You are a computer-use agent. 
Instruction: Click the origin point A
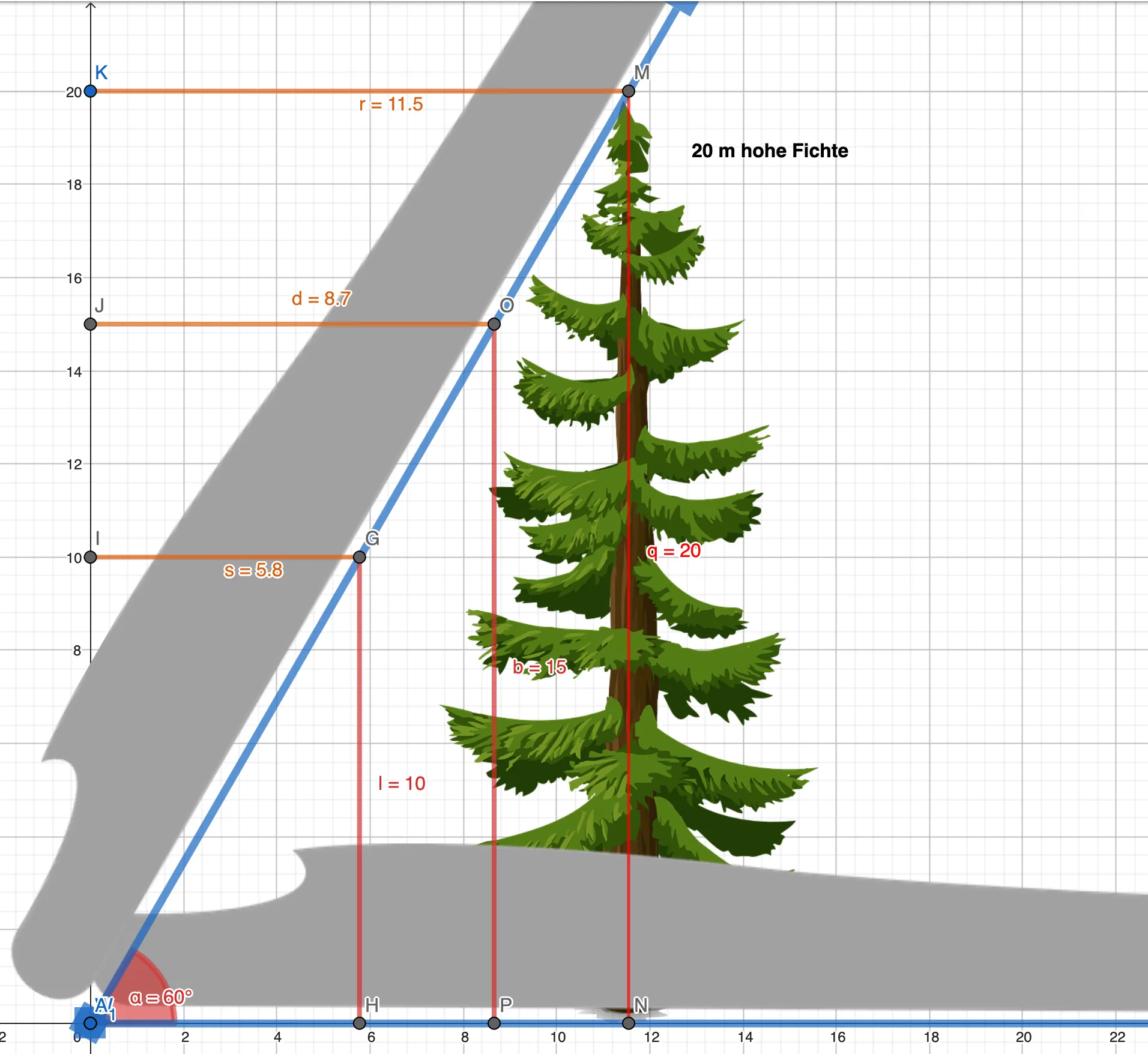coord(90,1023)
